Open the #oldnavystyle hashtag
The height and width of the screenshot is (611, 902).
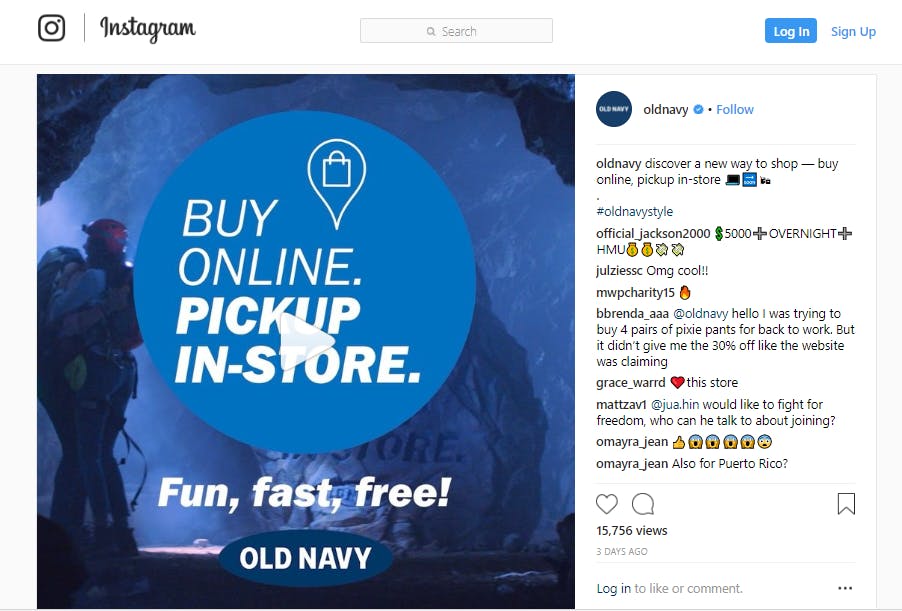(635, 211)
